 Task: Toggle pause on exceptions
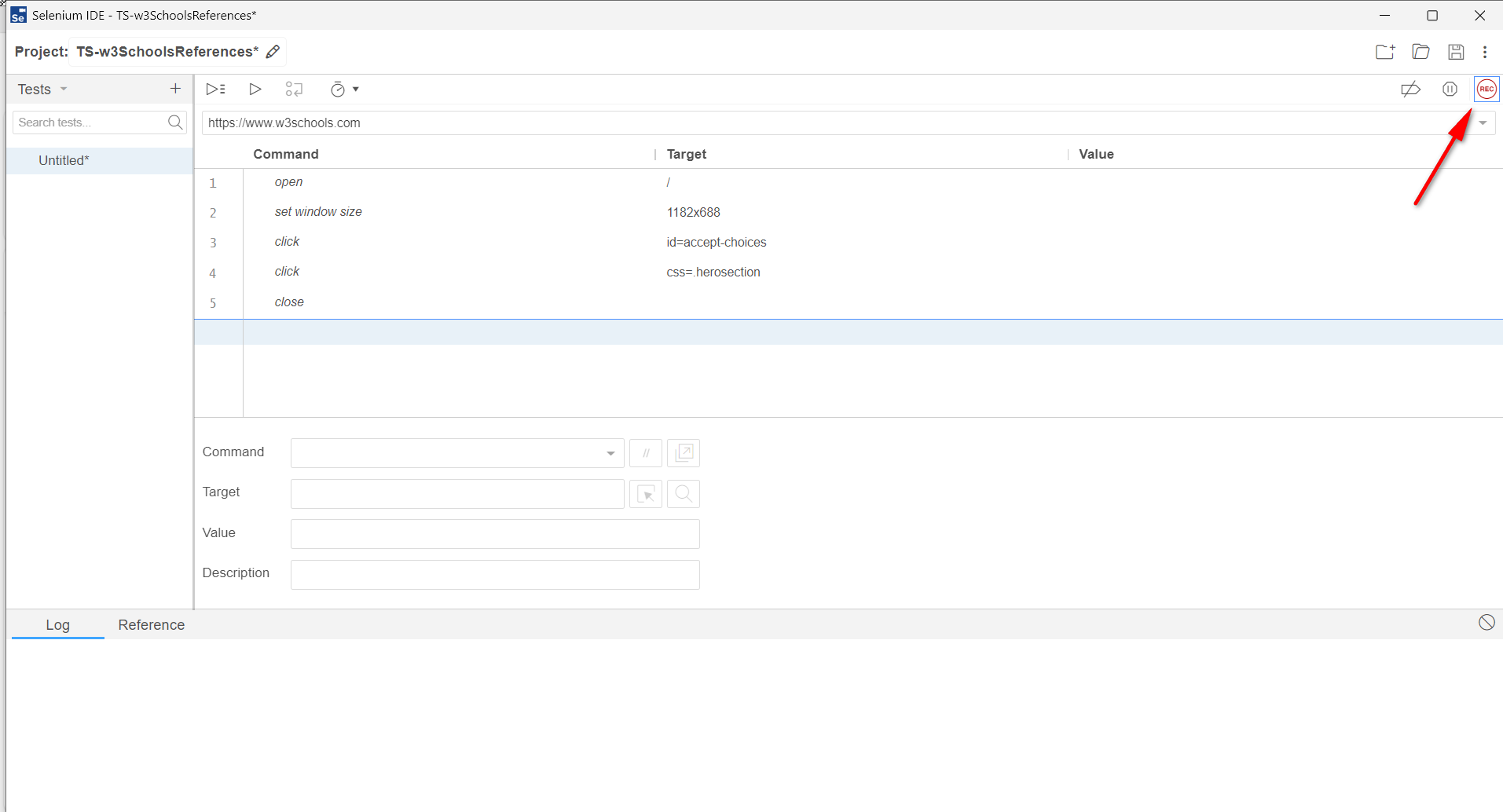(x=1450, y=90)
